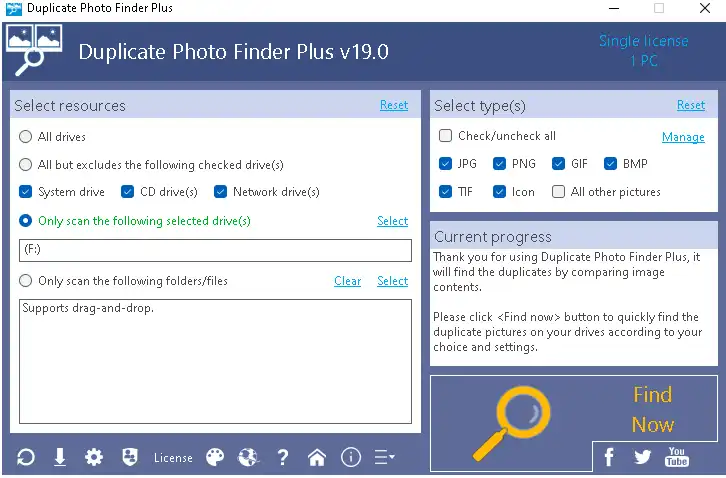726x478 pixels.
Task: Click the Manage link for file types
Action: 683,137
